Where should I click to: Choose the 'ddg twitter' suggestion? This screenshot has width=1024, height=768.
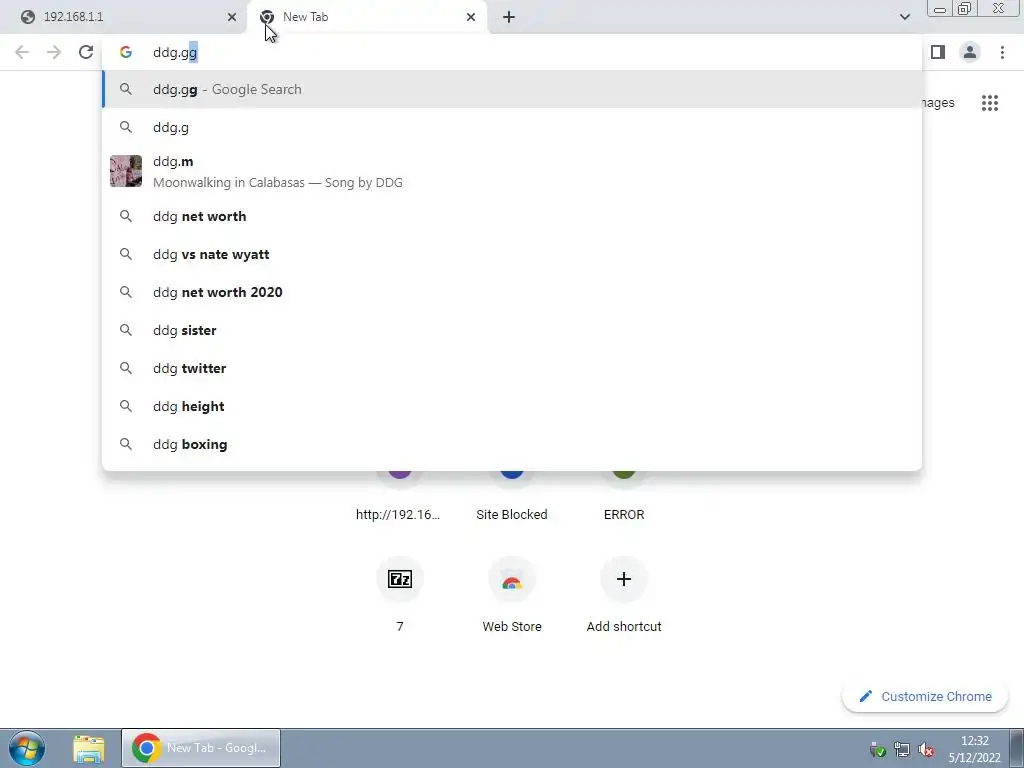point(512,368)
